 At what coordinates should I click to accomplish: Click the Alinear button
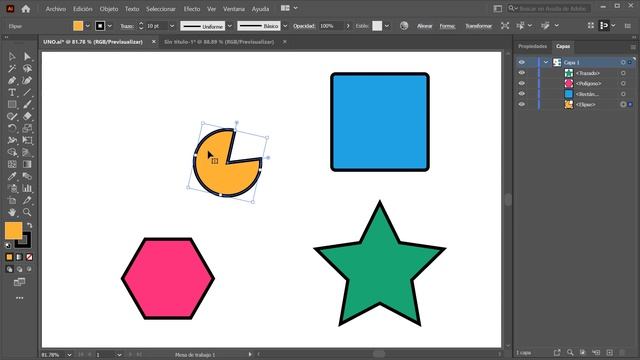coord(424,26)
